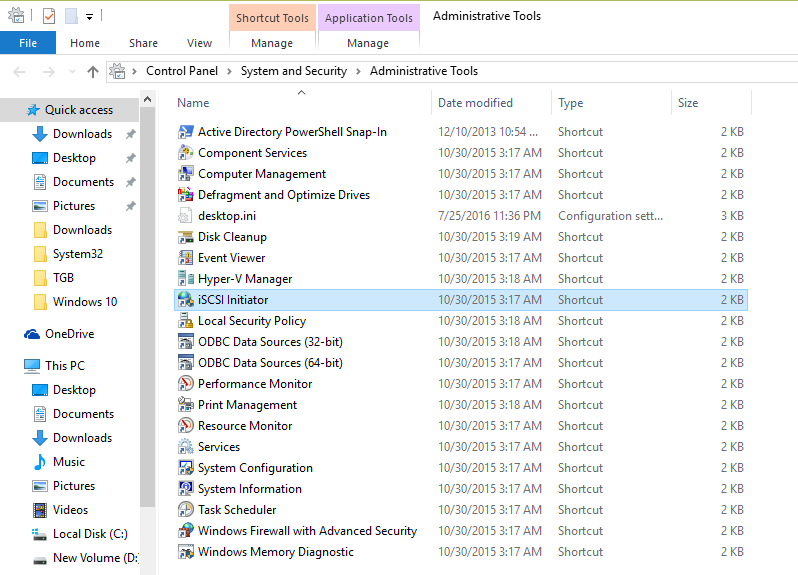
Task: Switch to the Home ribbon tab
Action: pos(85,43)
